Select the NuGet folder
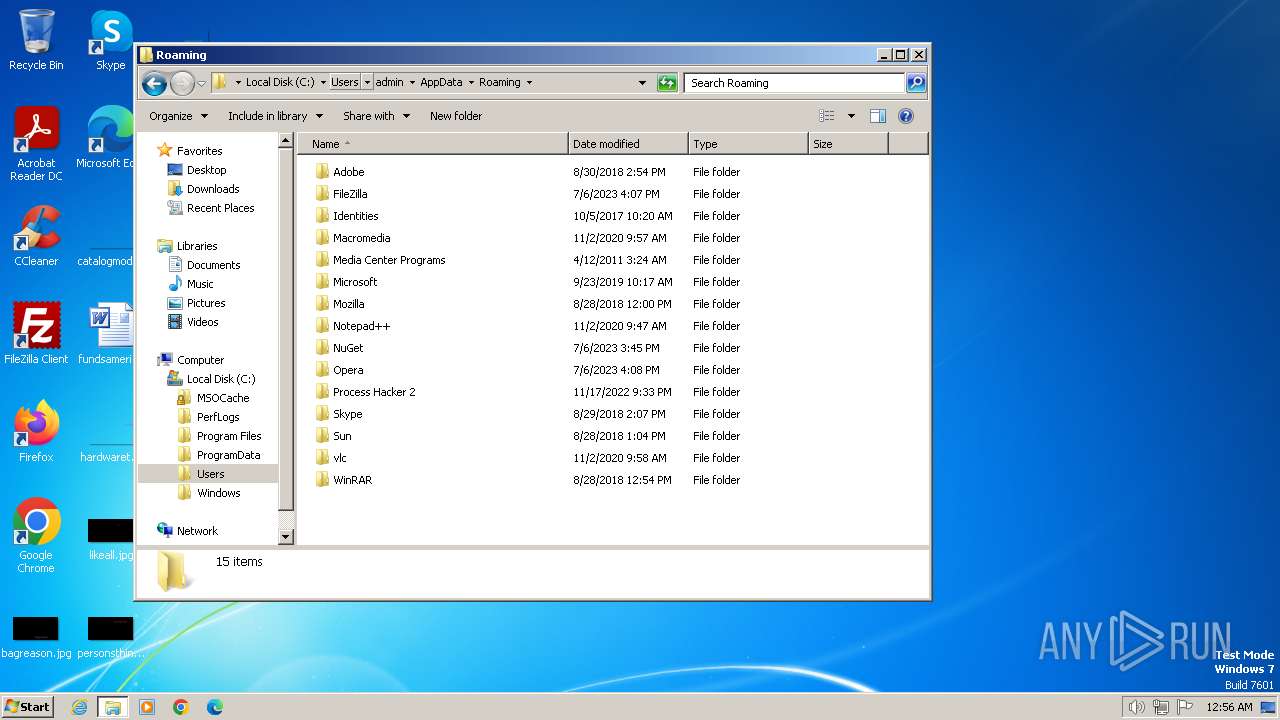 348,348
